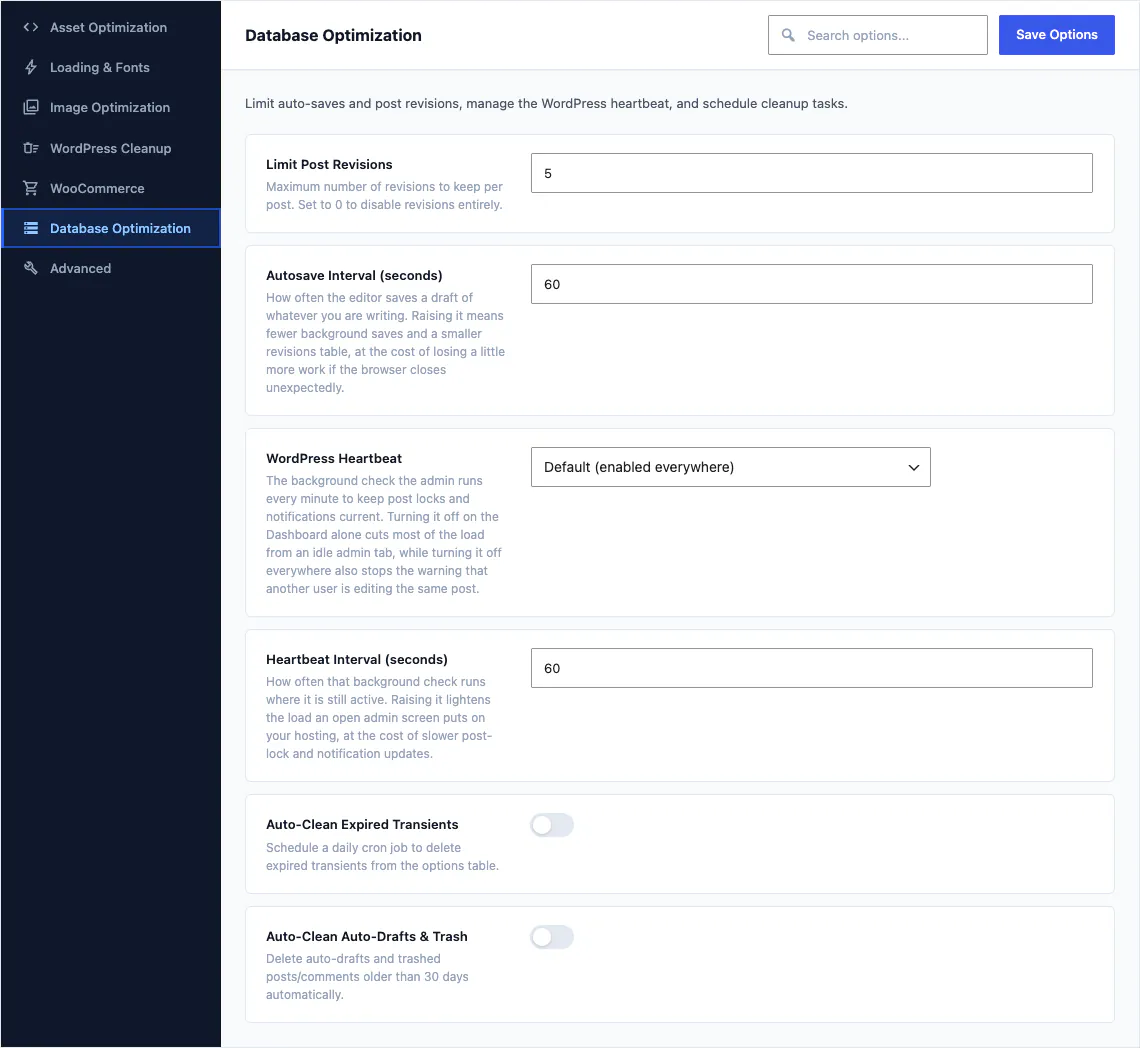Click the Loading & Fonts lightning bolt icon
Screen dimensions: 1140x1048
pyautogui.click(x=31, y=67)
